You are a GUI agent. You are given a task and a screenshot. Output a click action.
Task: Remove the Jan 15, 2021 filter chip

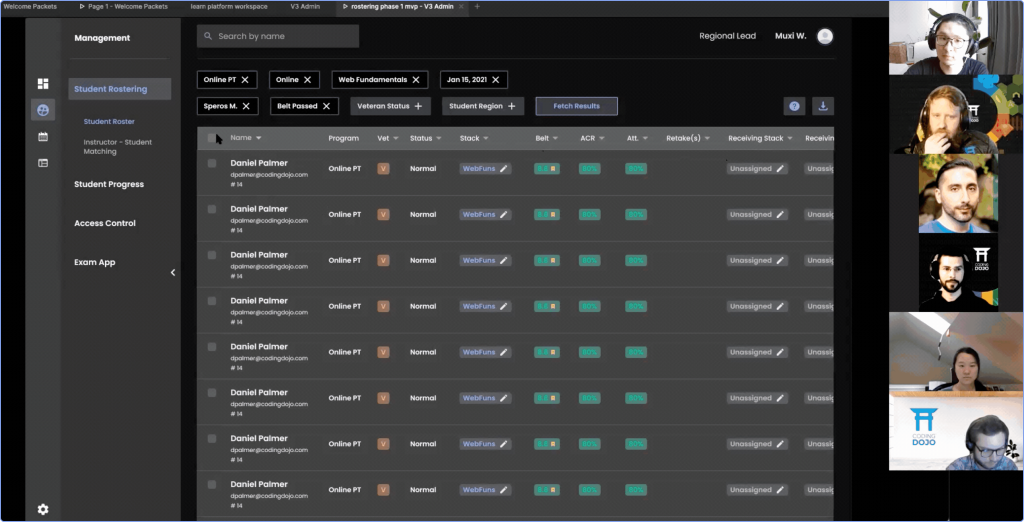(x=496, y=80)
